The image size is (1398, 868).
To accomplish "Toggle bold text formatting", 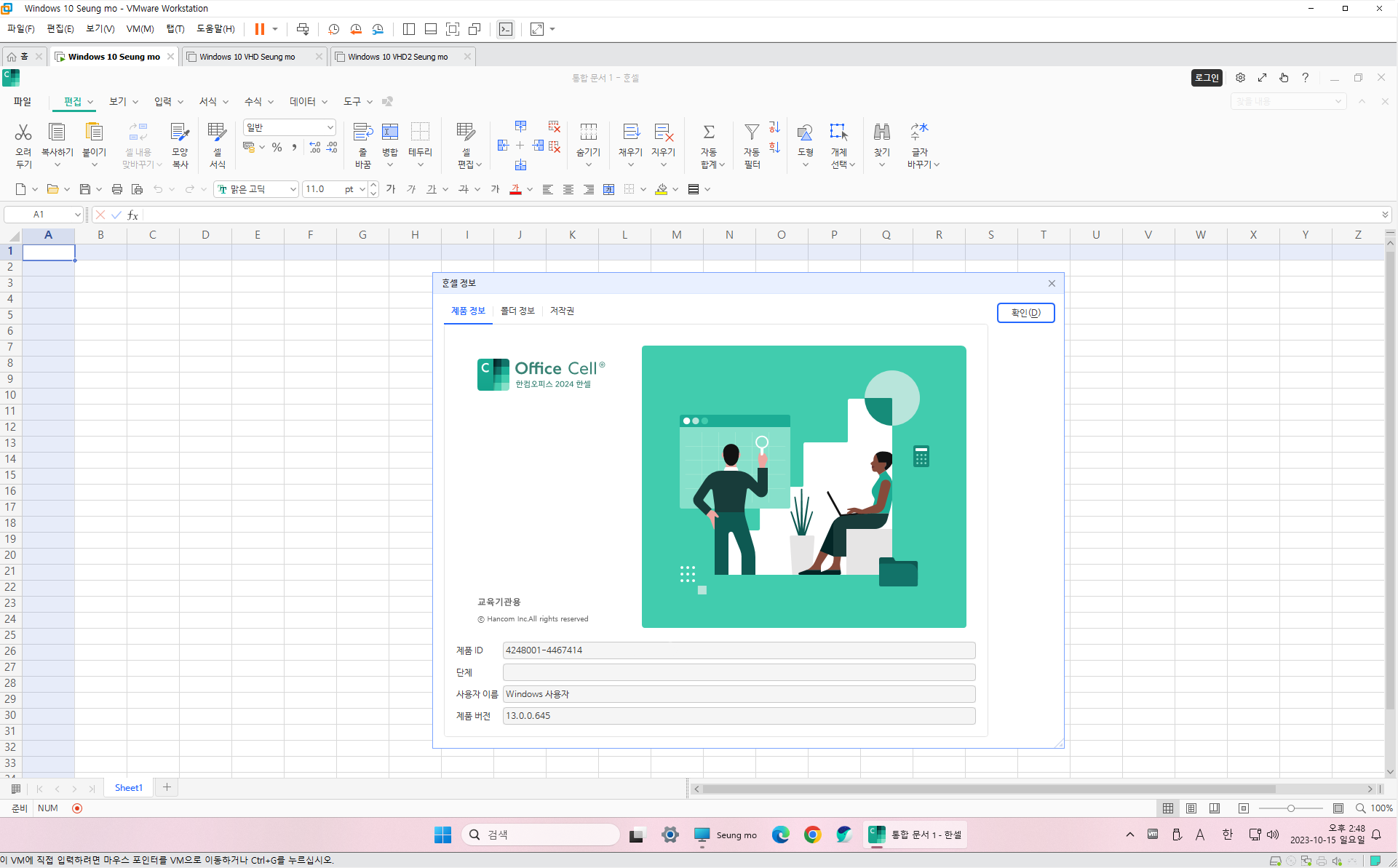I will point(391,189).
